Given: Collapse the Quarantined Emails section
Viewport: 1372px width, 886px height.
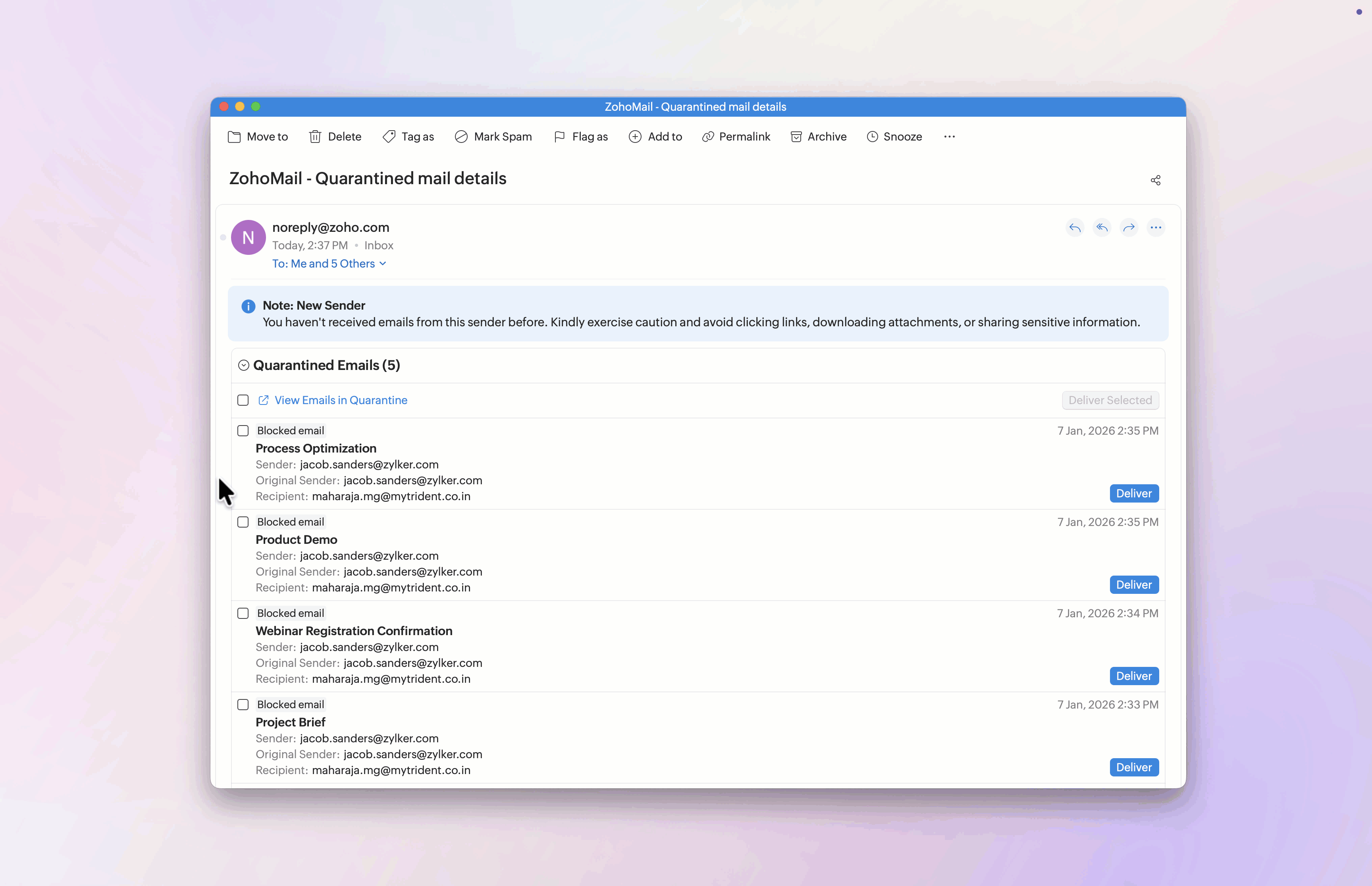Looking at the screenshot, I should [x=243, y=365].
